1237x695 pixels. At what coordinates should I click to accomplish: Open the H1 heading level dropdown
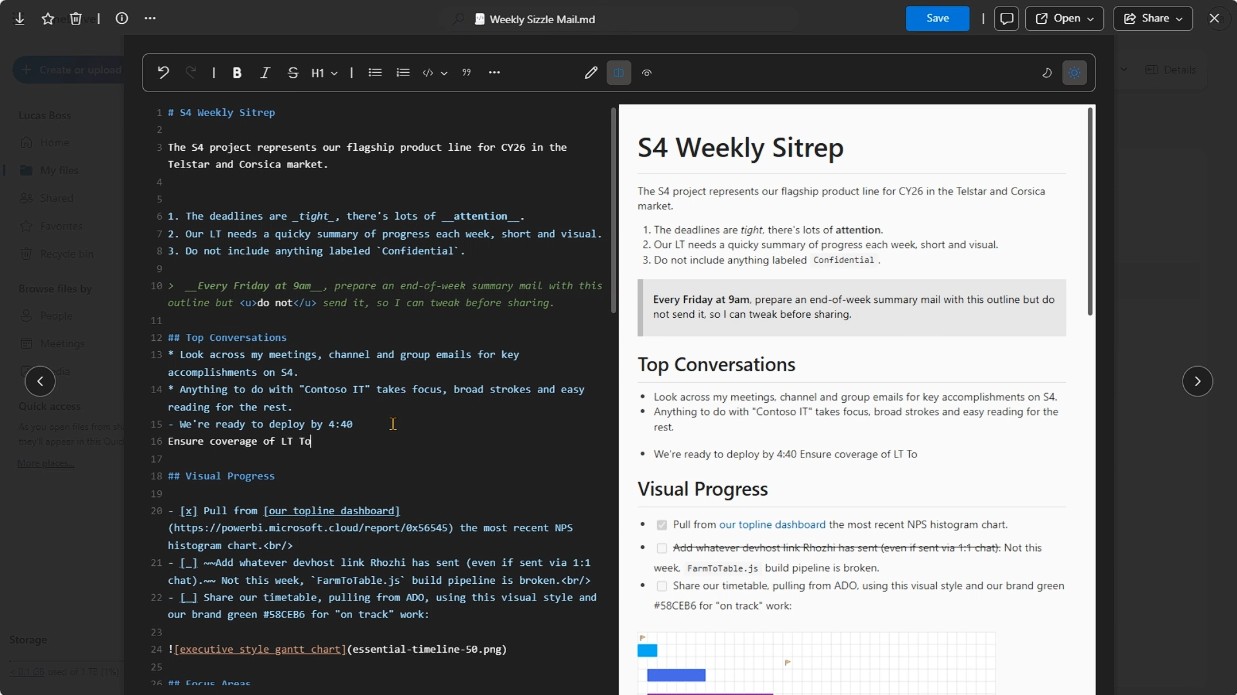coord(324,72)
